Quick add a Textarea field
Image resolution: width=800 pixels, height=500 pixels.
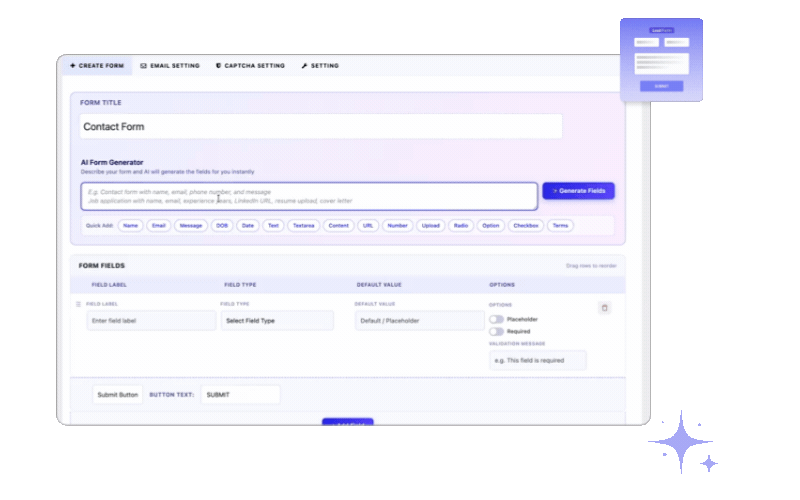pos(304,226)
